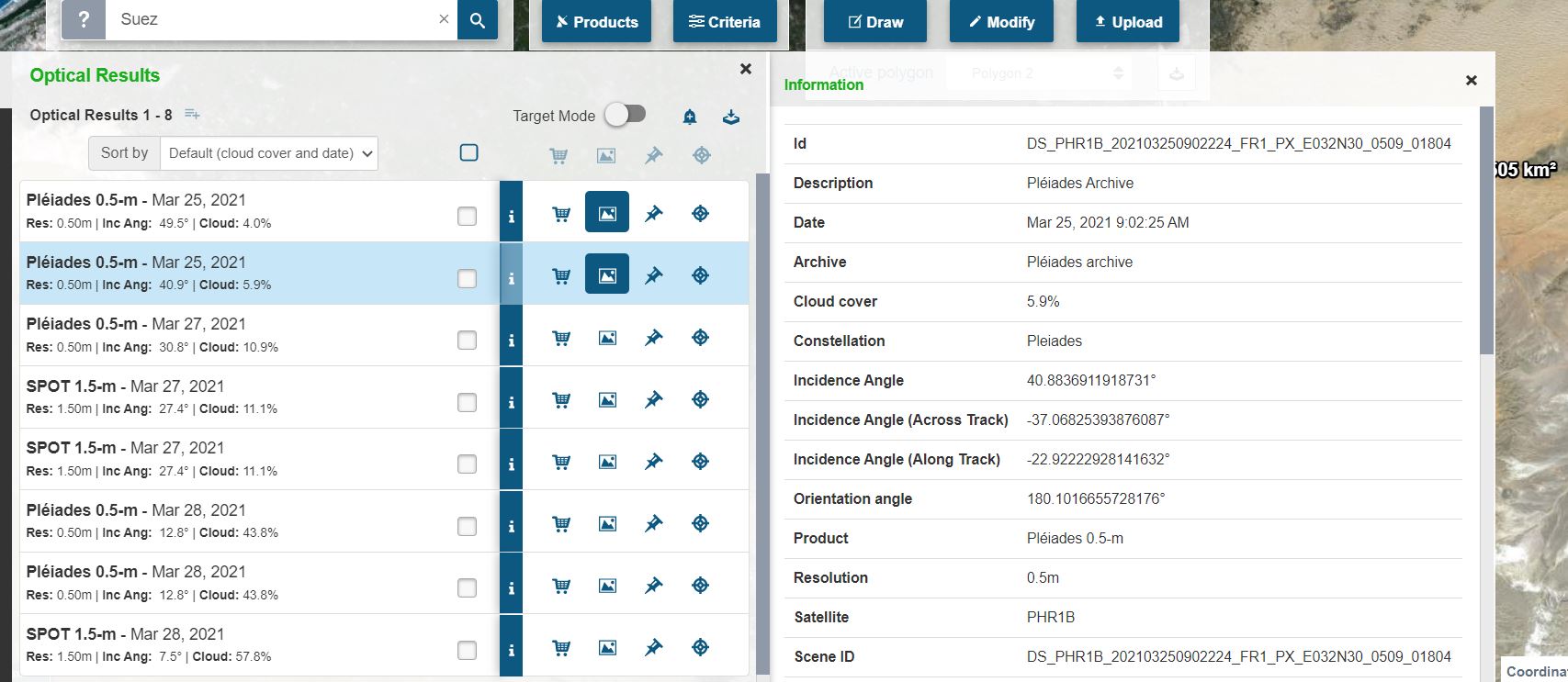Screen dimensions: 1568x682
Task: Add Pléiades Mar 27 cloud 10.9% to cart
Action: click(561, 338)
